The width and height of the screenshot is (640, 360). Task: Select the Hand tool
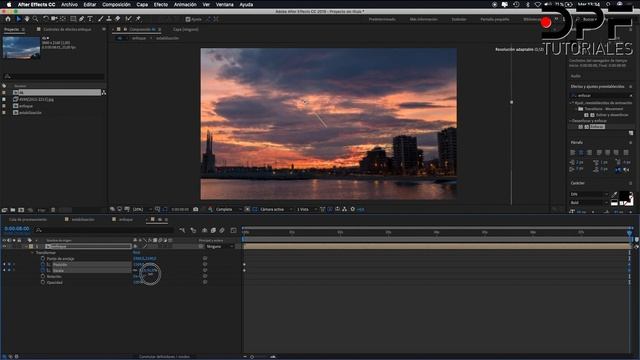click(27, 19)
